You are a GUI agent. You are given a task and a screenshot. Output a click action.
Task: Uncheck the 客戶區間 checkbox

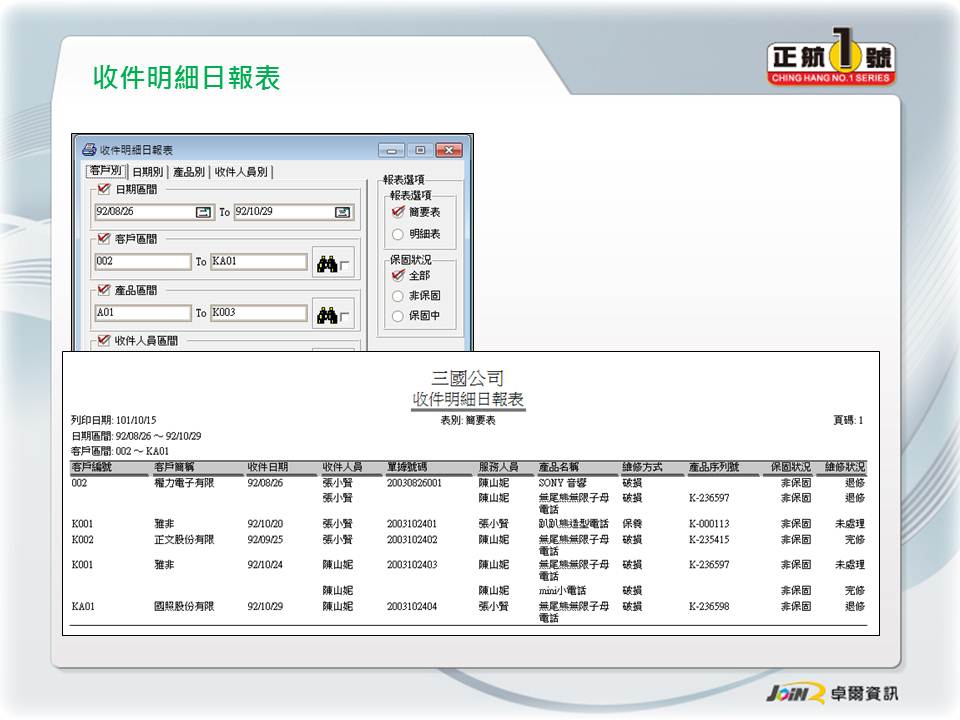tap(103, 239)
